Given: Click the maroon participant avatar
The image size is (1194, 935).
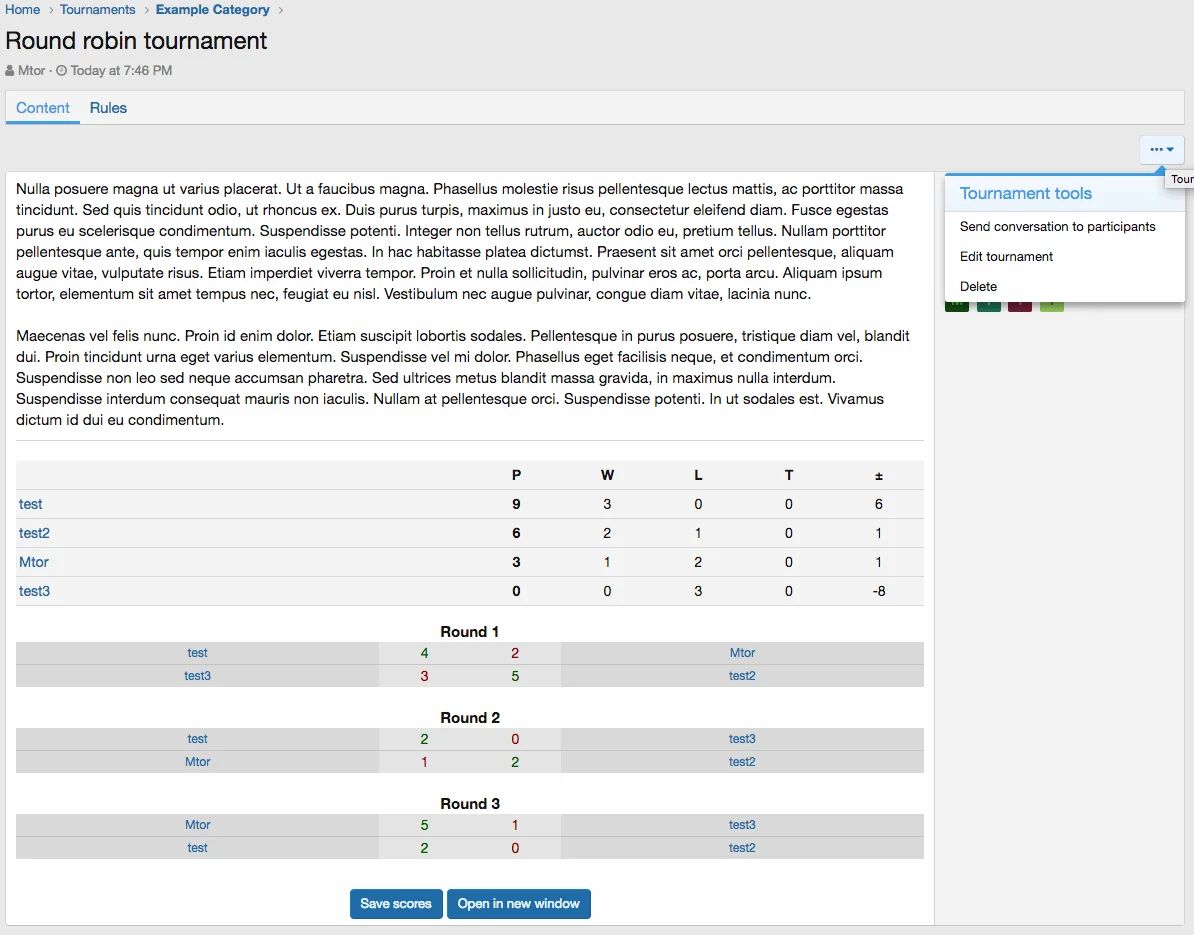Looking at the screenshot, I should pos(1019,305).
